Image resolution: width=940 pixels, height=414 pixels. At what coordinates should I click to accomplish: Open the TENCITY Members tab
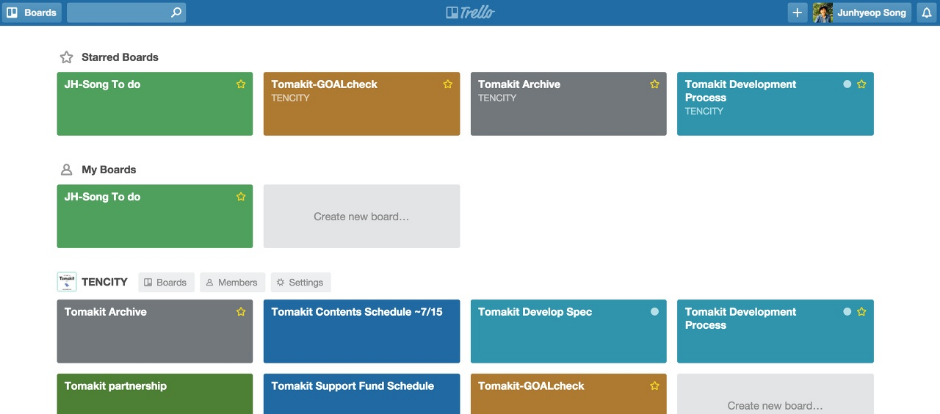[232, 282]
